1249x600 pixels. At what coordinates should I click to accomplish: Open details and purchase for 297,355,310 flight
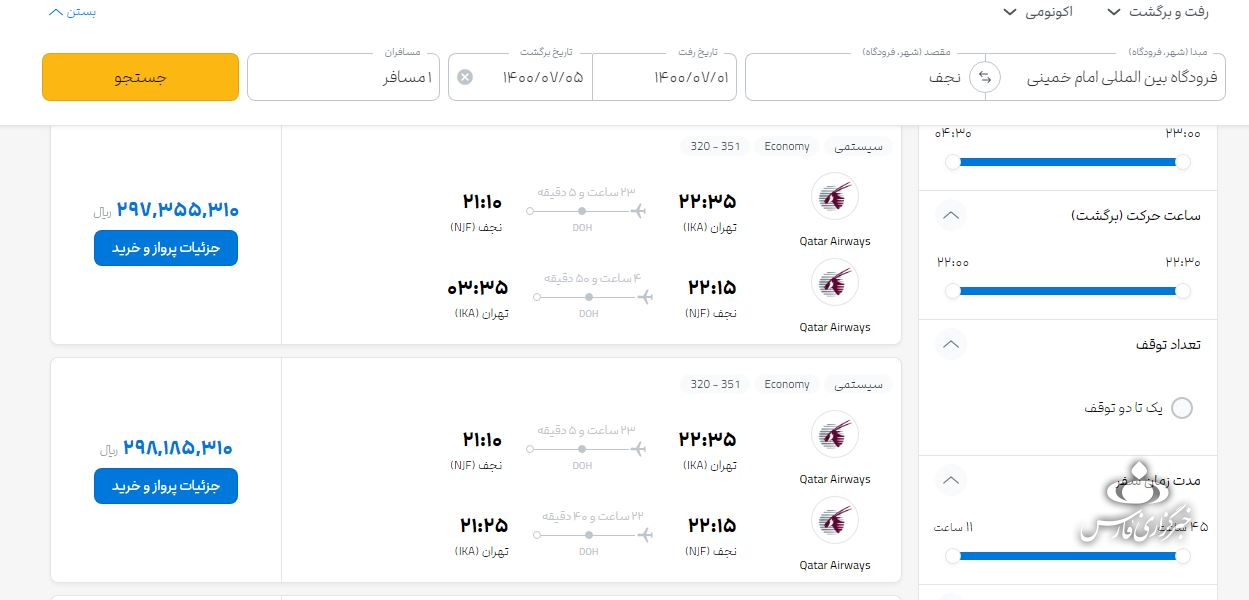point(166,248)
